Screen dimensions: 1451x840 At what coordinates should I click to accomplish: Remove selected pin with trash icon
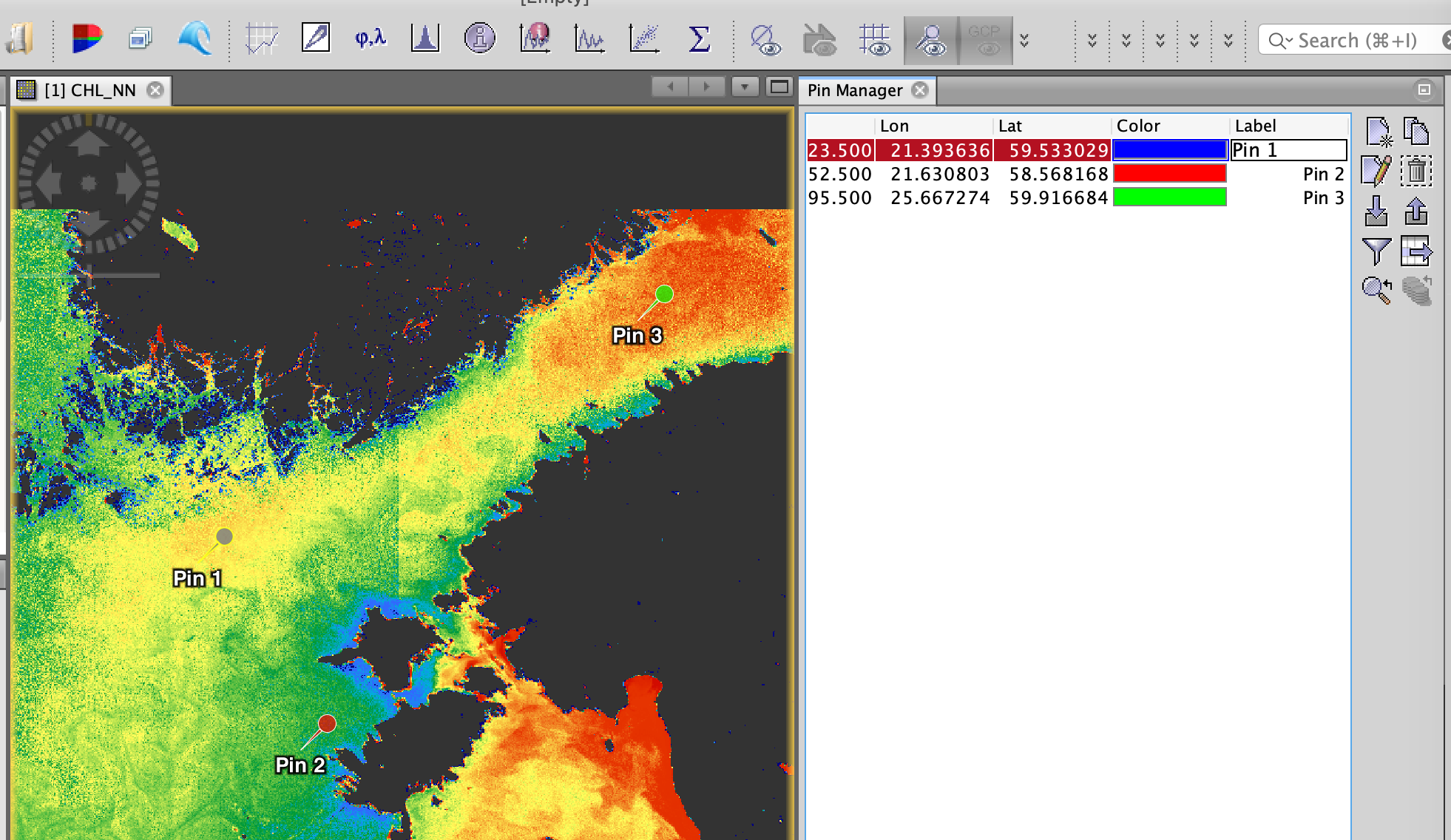[x=1416, y=172]
